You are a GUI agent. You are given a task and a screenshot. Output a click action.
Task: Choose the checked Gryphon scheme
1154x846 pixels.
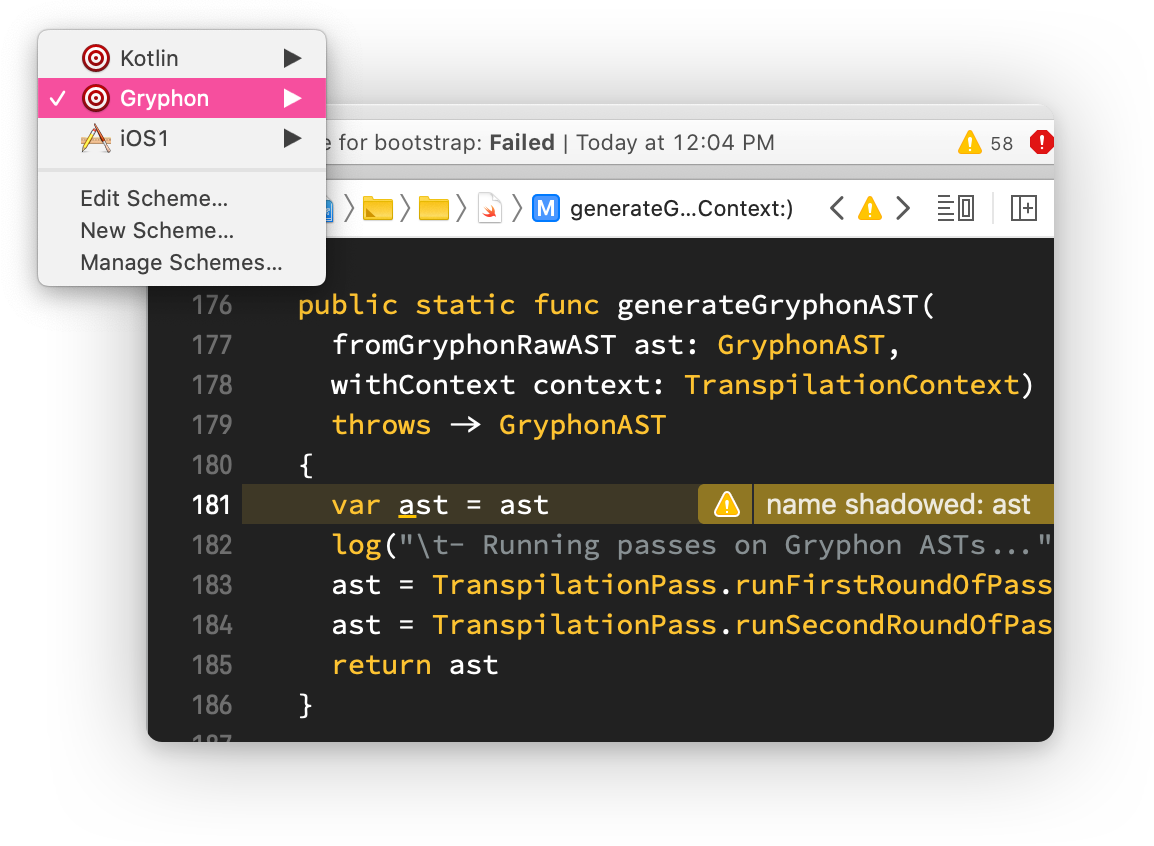pyautogui.click(x=182, y=98)
